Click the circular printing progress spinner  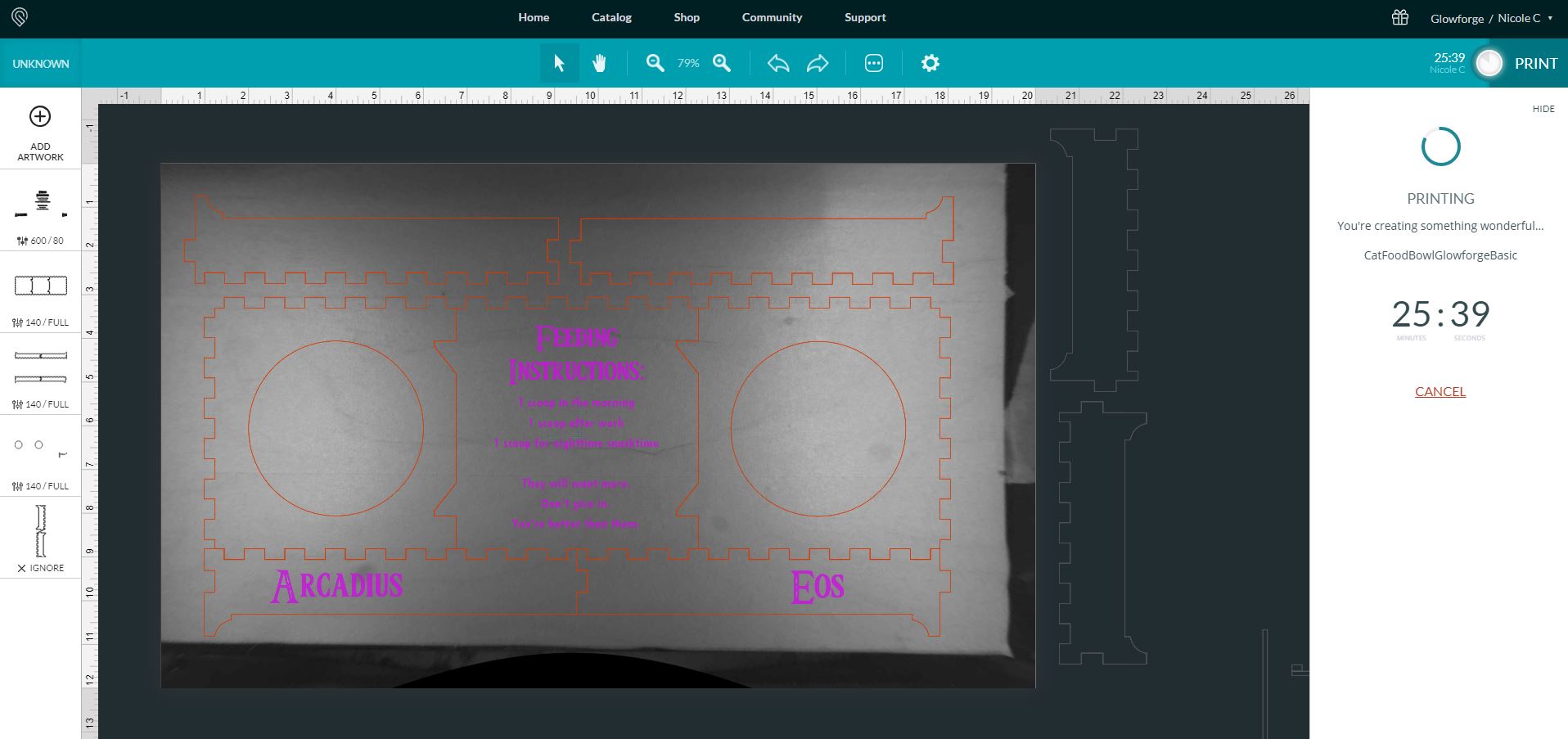click(x=1440, y=146)
